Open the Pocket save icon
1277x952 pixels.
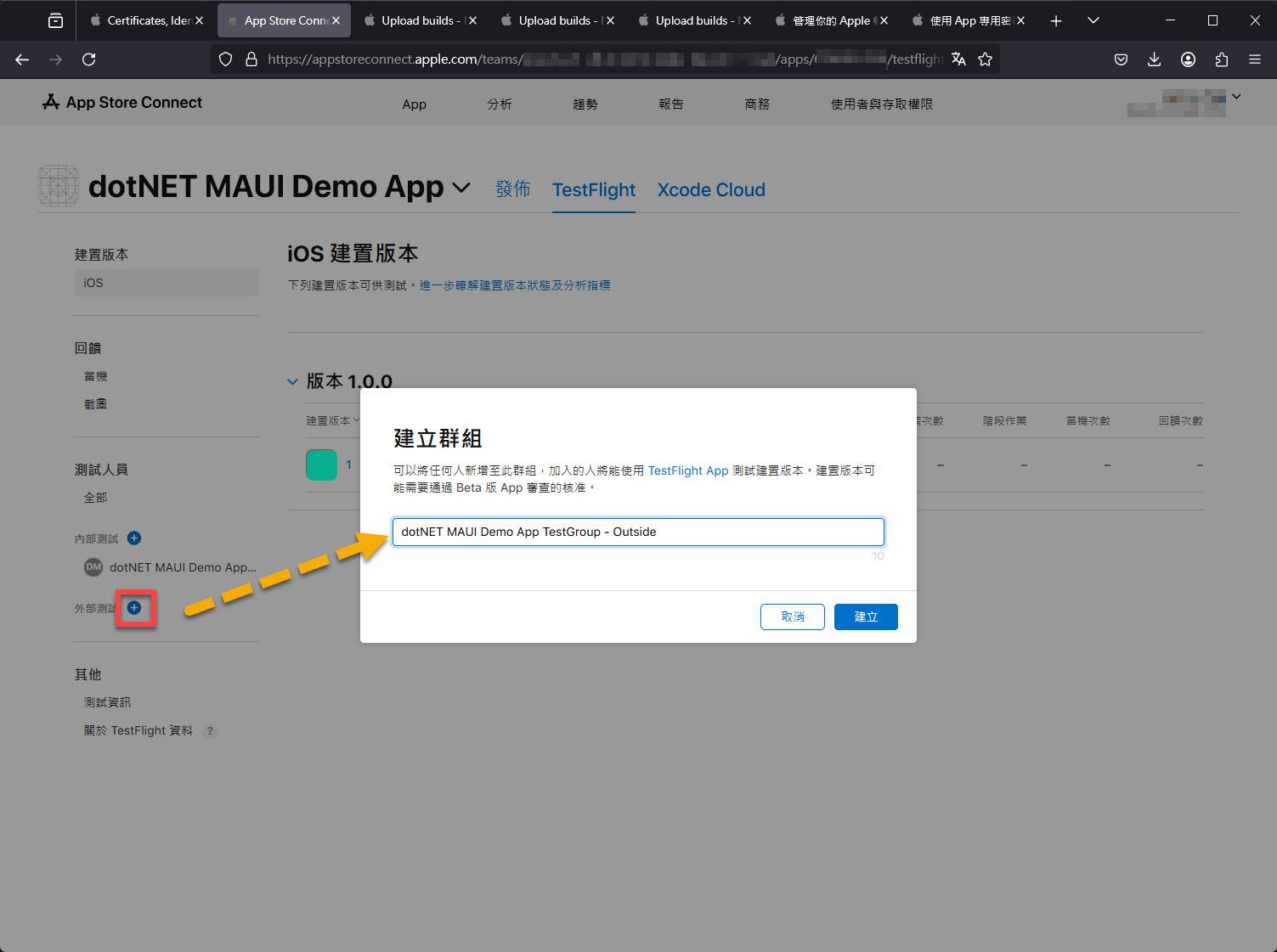1121,59
